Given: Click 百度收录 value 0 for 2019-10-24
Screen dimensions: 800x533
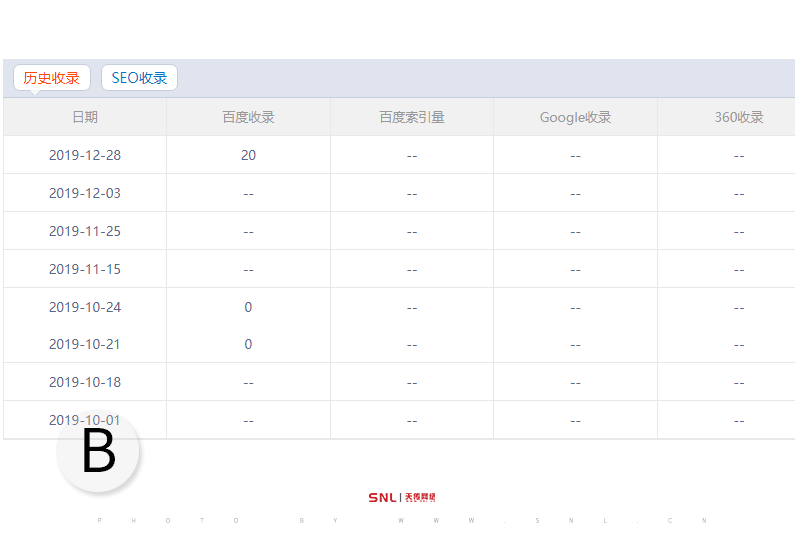Looking at the screenshot, I should pyautogui.click(x=248, y=307).
